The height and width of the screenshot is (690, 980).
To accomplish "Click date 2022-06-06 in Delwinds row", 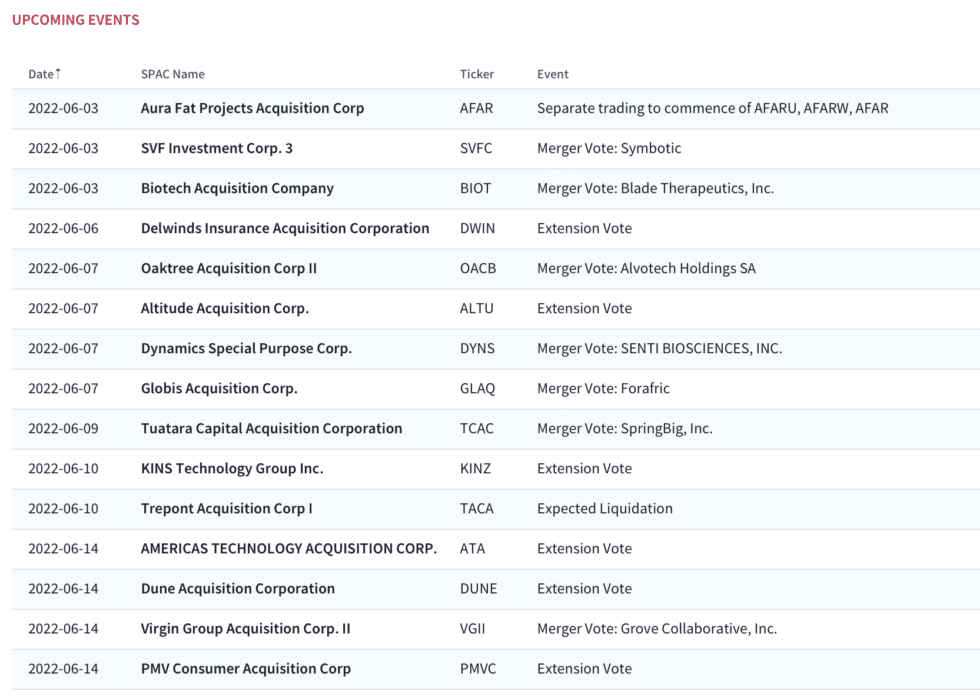I will tap(63, 228).
